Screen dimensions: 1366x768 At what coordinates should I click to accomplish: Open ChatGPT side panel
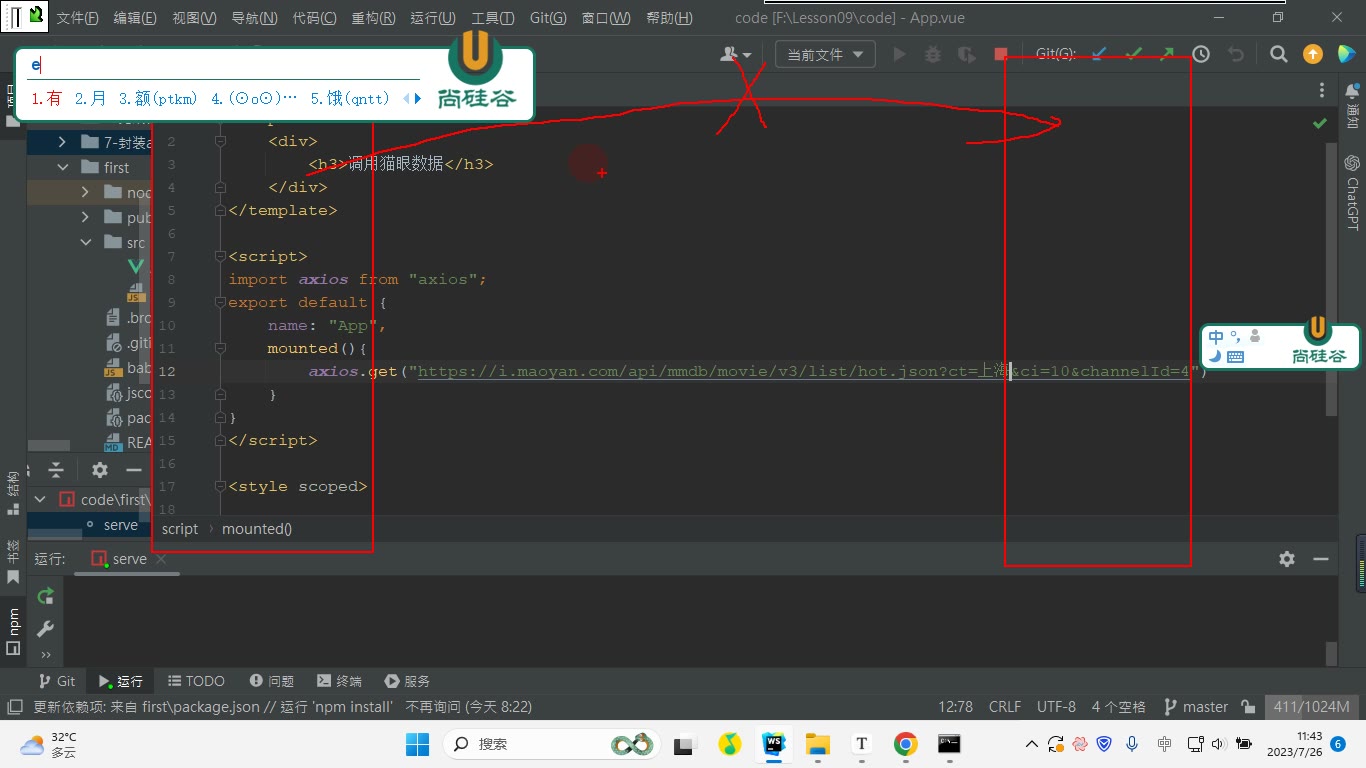1352,192
